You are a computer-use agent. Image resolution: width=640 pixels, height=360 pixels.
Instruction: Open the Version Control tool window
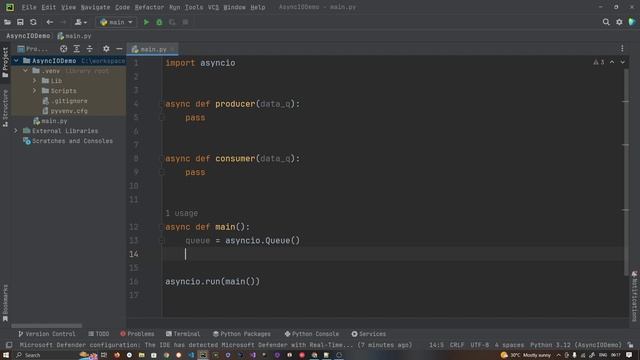click(47, 334)
